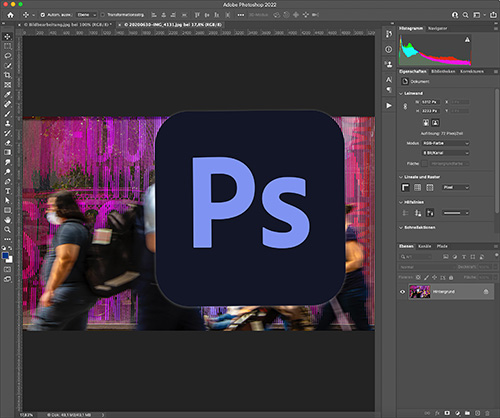Click the background color swatch
500x418 pixels.
[x=10, y=260]
